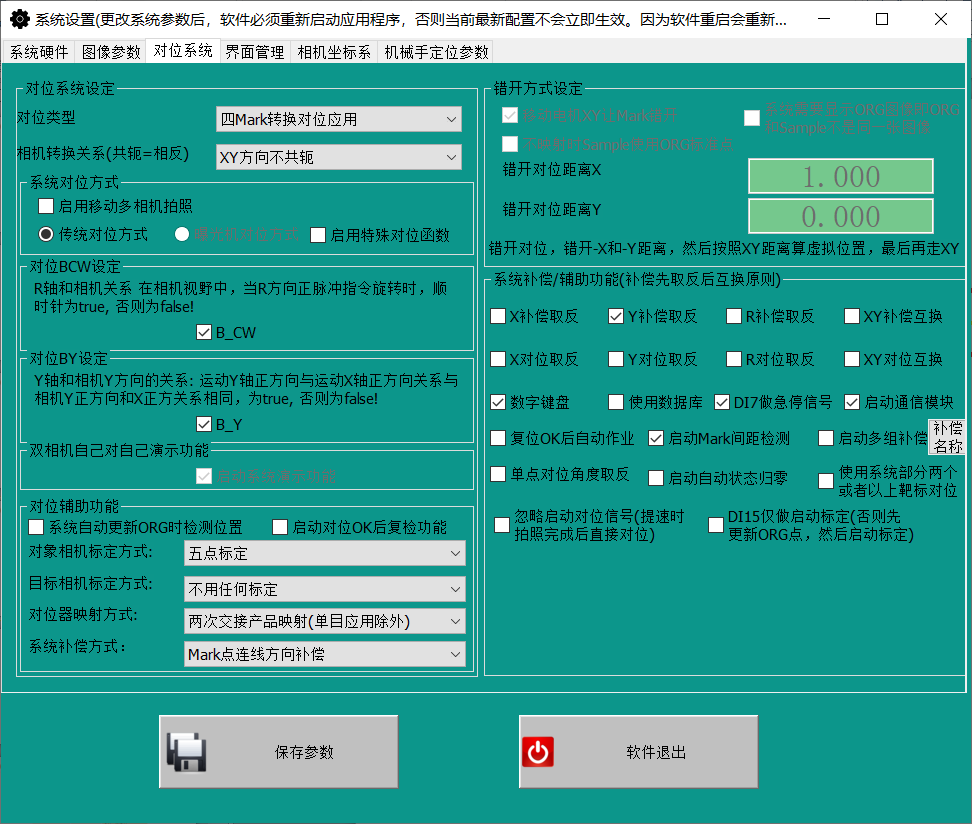
Task: Switch to the 图像参数 tab
Action: (111, 52)
